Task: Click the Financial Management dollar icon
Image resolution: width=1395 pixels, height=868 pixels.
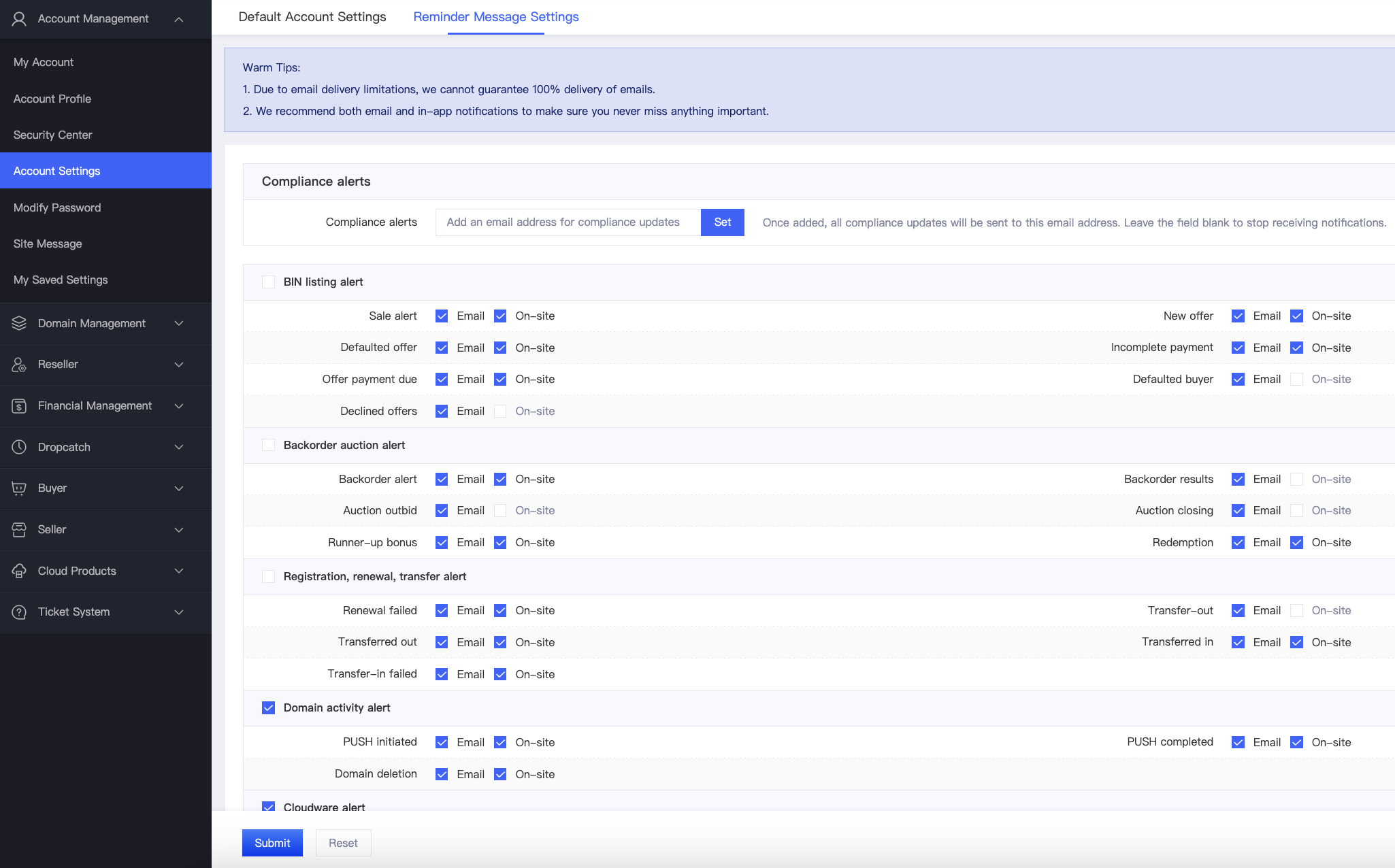Action: (x=19, y=406)
